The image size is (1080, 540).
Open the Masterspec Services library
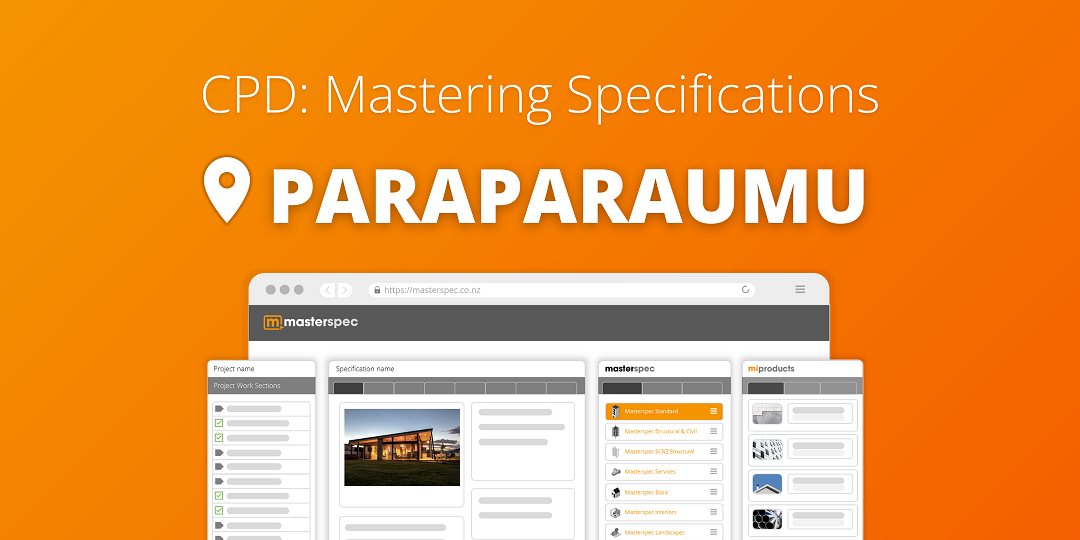pos(664,472)
